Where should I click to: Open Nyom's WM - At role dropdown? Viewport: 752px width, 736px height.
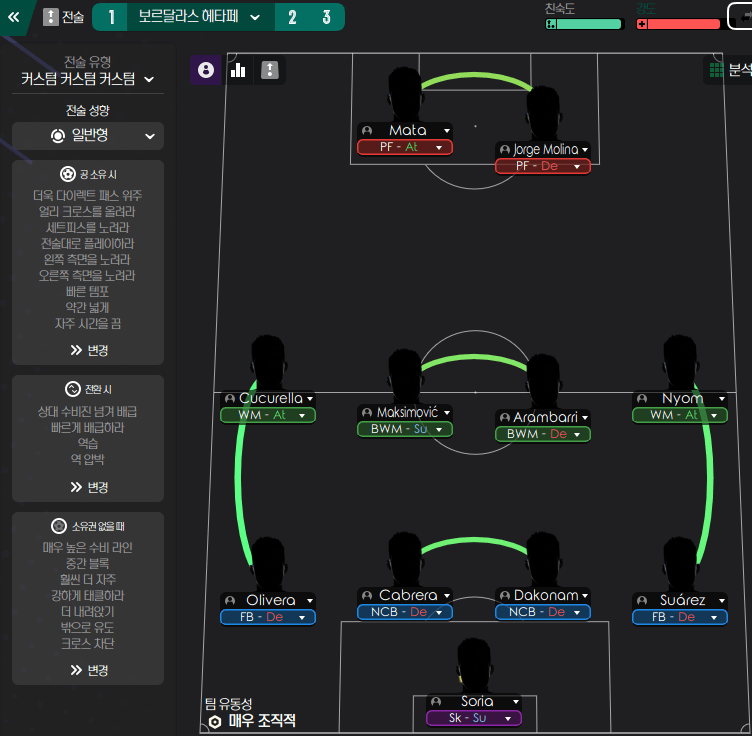coord(680,415)
